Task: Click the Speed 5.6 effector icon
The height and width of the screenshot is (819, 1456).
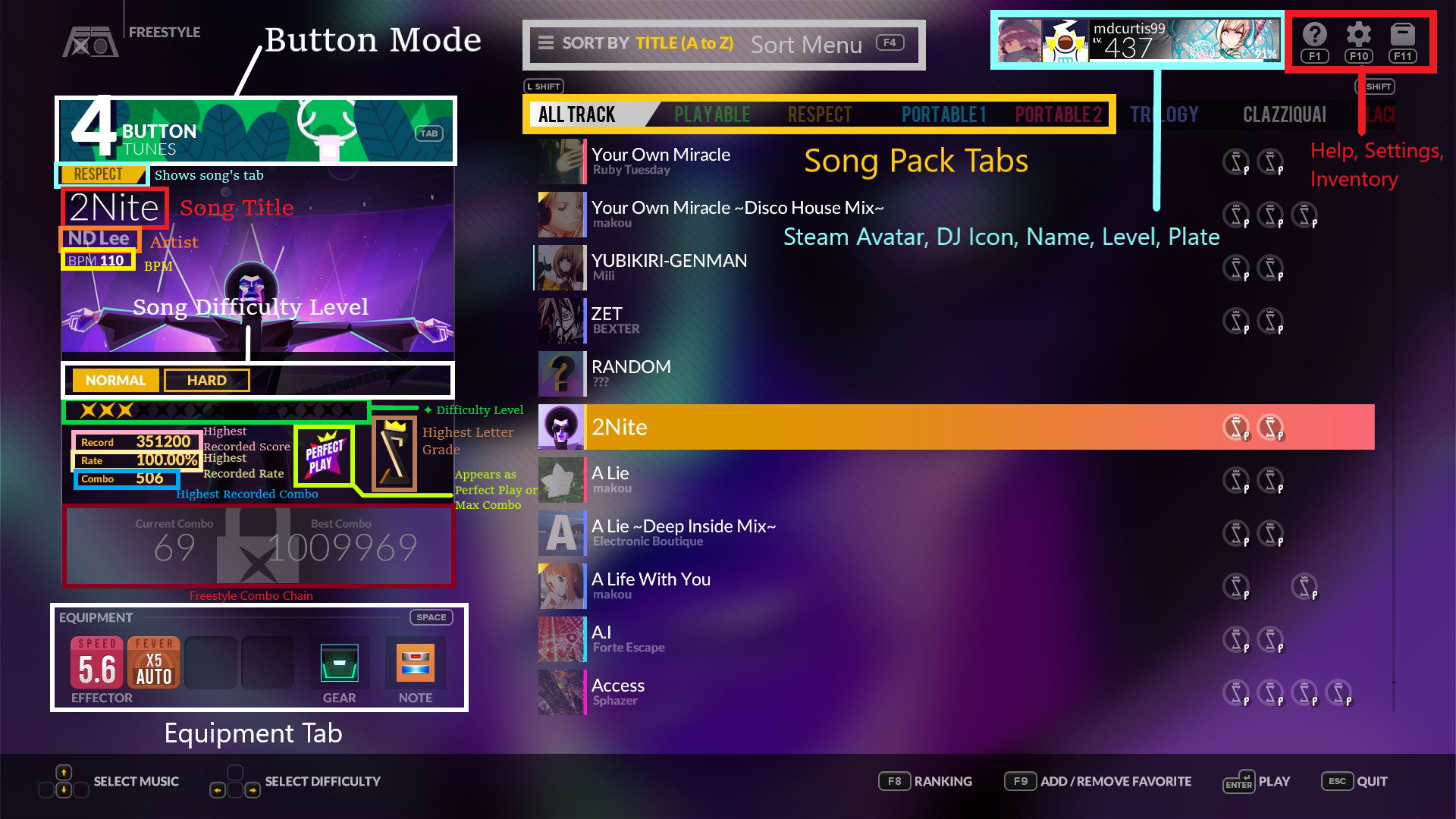Action: click(x=97, y=662)
